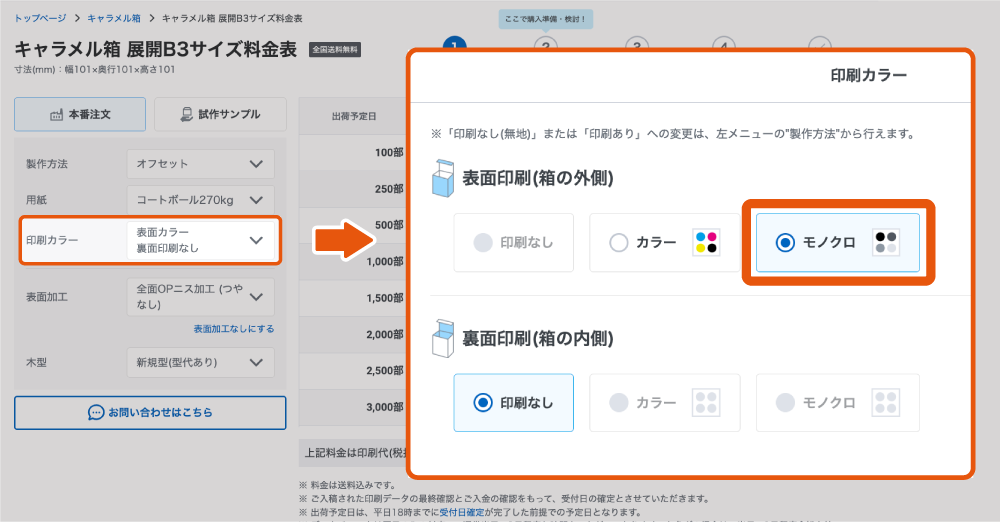Switch to the 本番注文 tab
The width and height of the screenshot is (1000, 522).
80,114
